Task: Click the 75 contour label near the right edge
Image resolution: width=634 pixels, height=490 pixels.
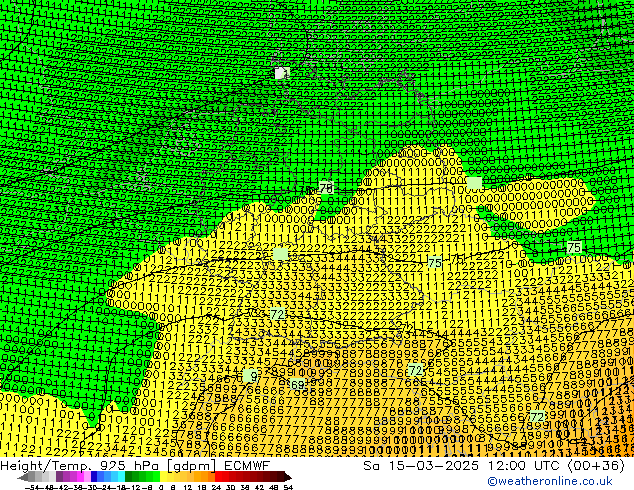Action: [x=574, y=247]
